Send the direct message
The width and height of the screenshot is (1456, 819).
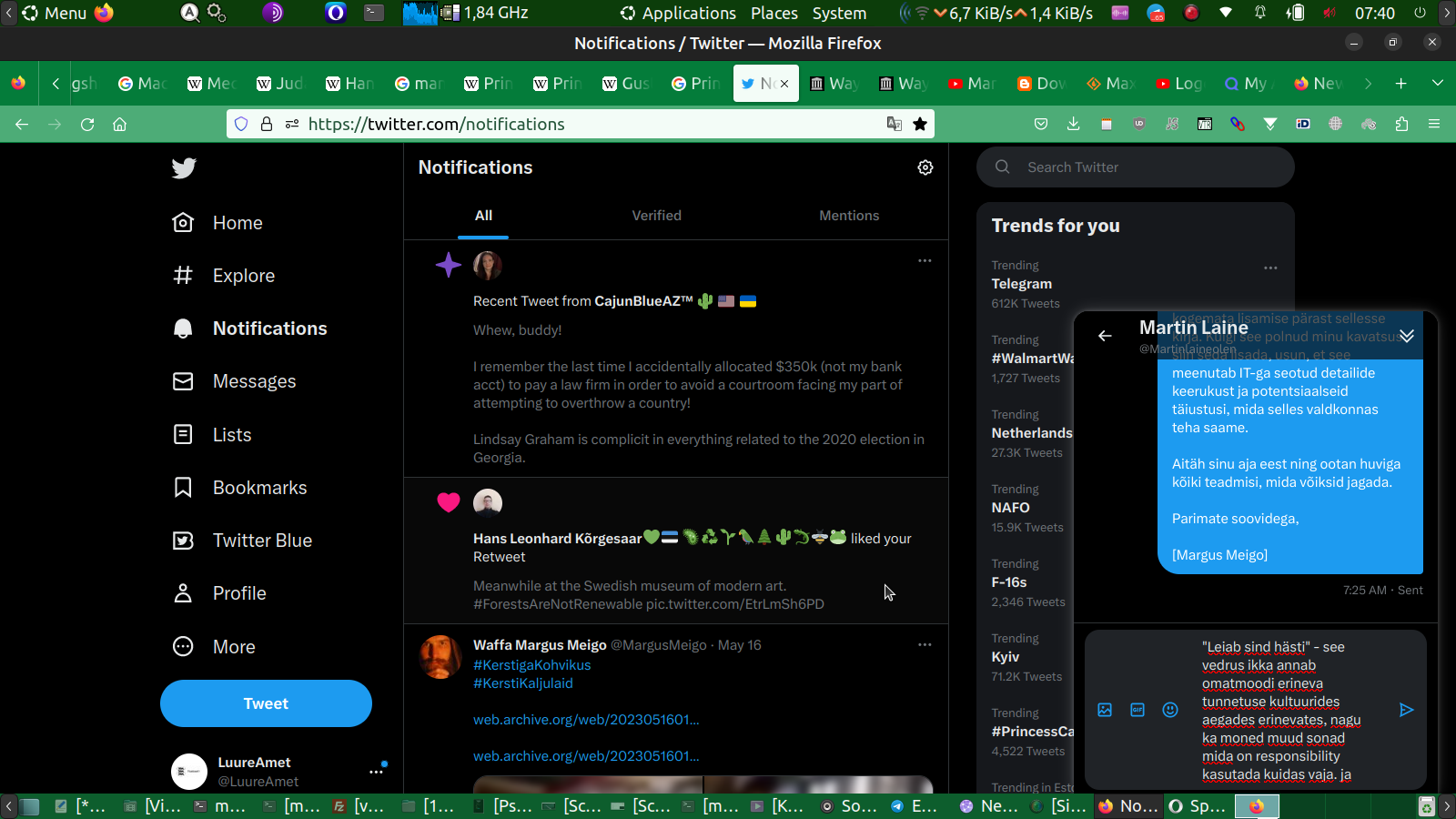coord(1406,710)
